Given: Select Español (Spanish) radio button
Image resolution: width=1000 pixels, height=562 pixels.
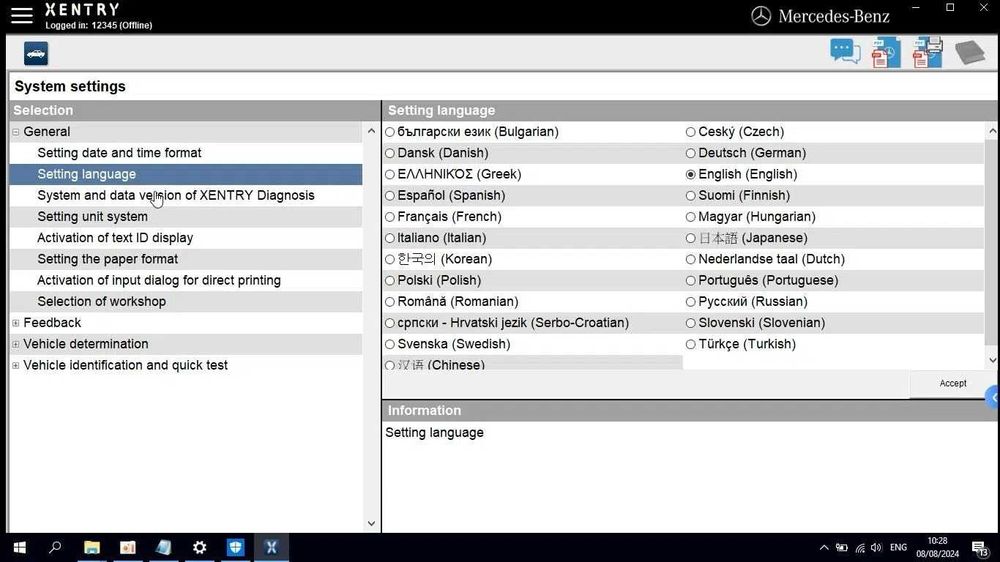Looking at the screenshot, I should tap(390, 196).
